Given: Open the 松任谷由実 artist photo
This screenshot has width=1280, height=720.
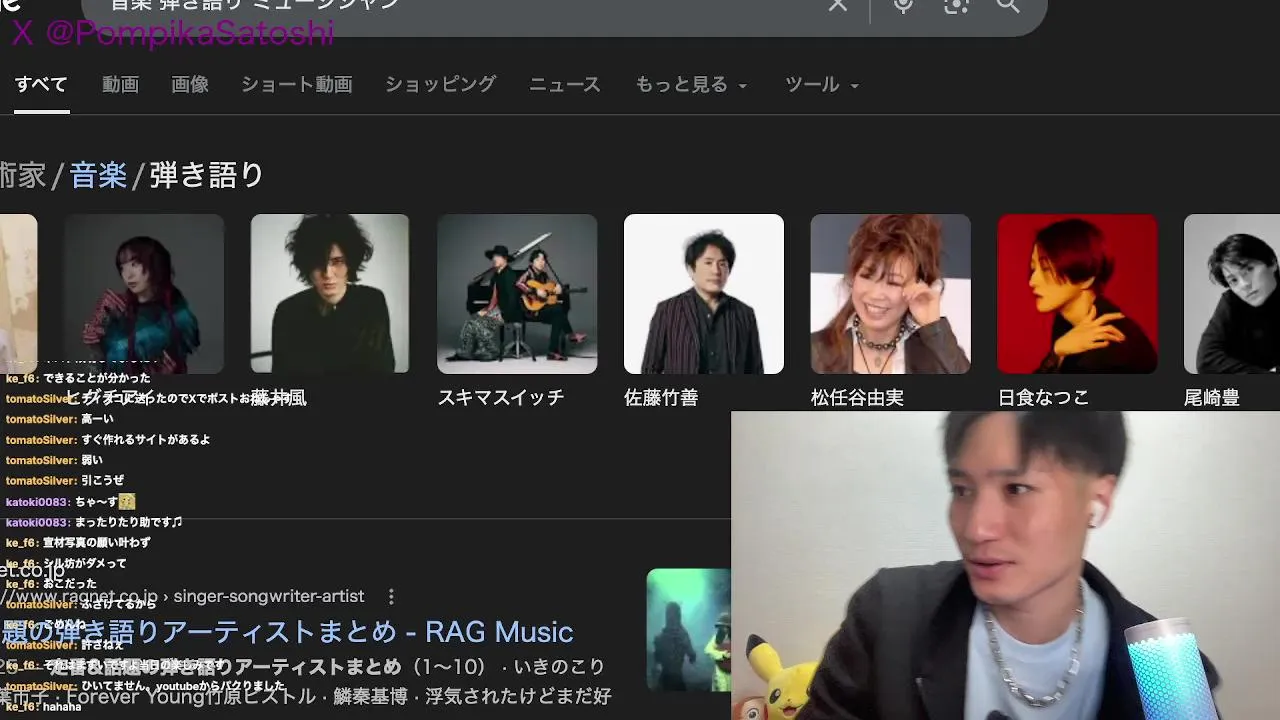Looking at the screenshot, I should tap(890, 294).
